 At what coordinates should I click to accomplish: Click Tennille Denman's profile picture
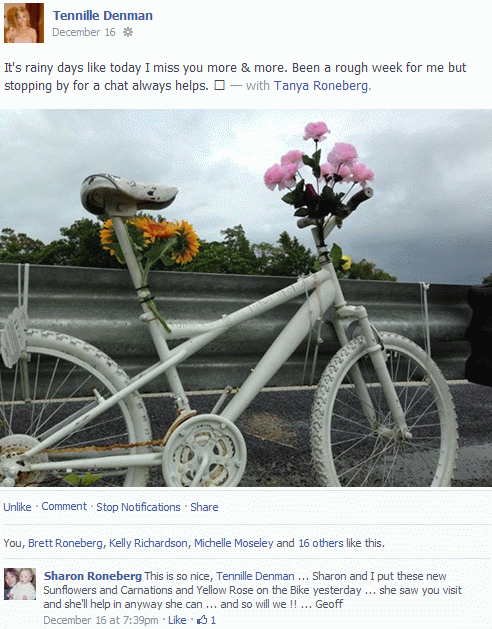click(x=24, y=23)
